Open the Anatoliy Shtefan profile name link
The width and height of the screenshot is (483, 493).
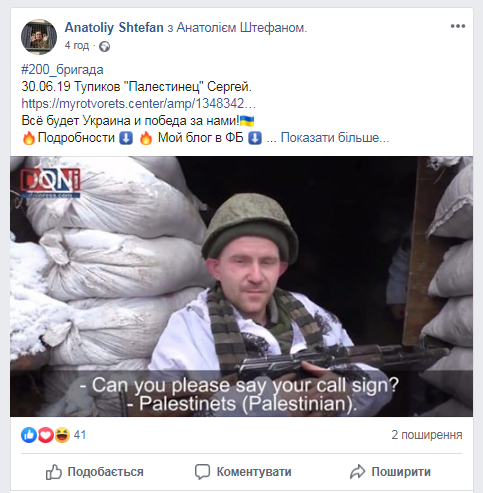tap(114, 27)
